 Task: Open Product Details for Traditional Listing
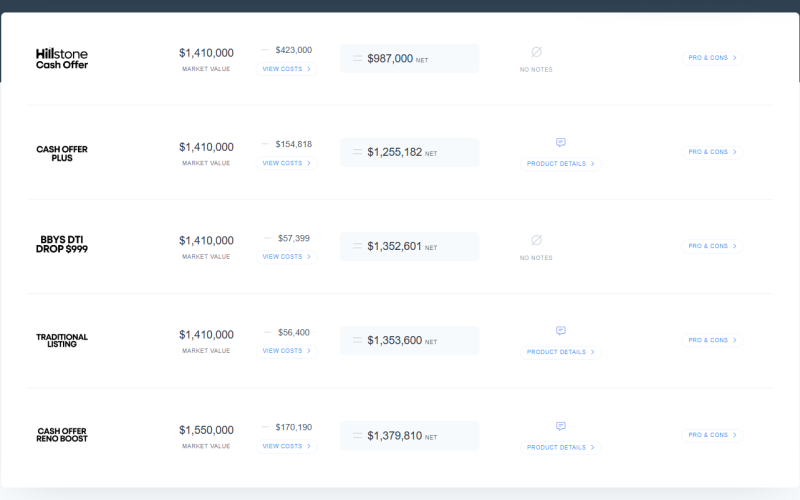[560, 352]
